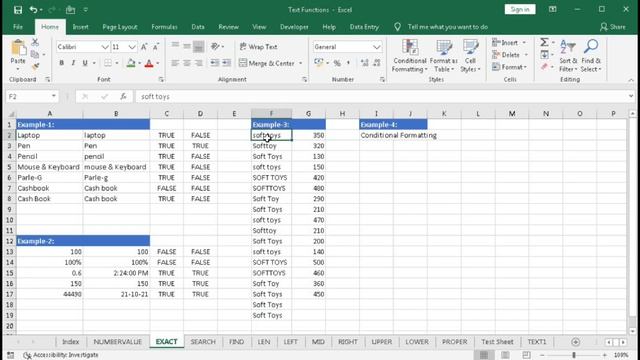Click the Delete cells button
Image resolution: width=640 pixels, height=360 pixels.
tap(510, 55)
